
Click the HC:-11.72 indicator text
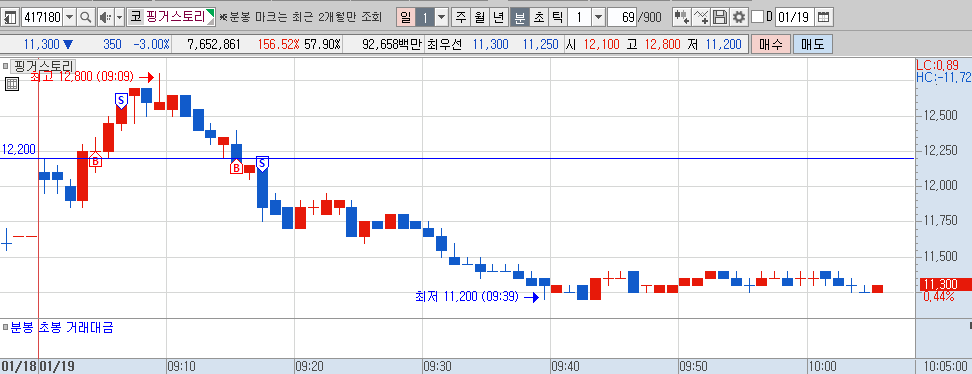[943, 77]
